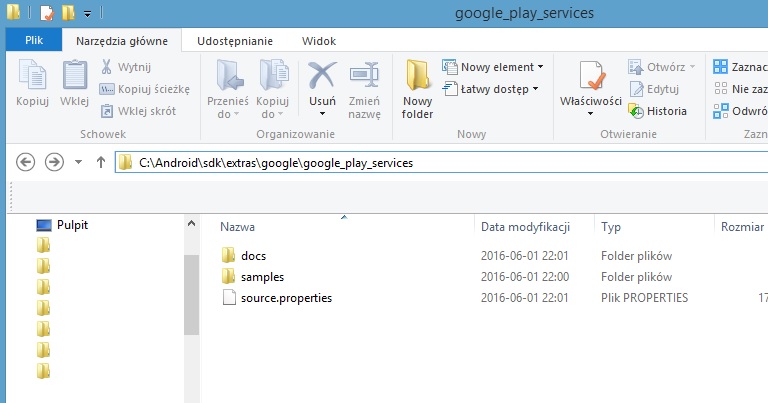Click the Kopiuj (copy) icon in Schowek

pos(32,76)
